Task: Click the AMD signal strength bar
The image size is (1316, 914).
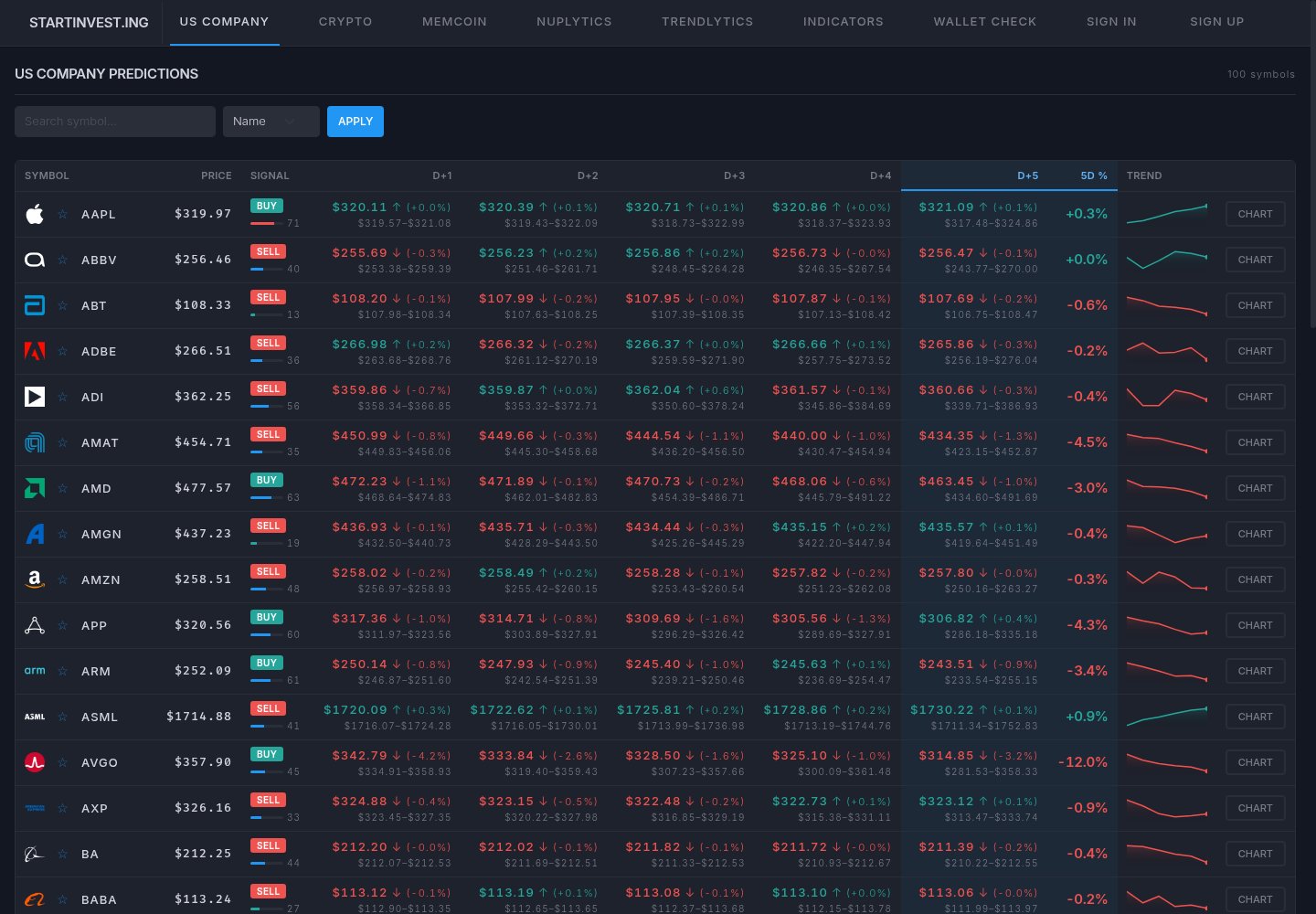Action: tap(266, 497)
